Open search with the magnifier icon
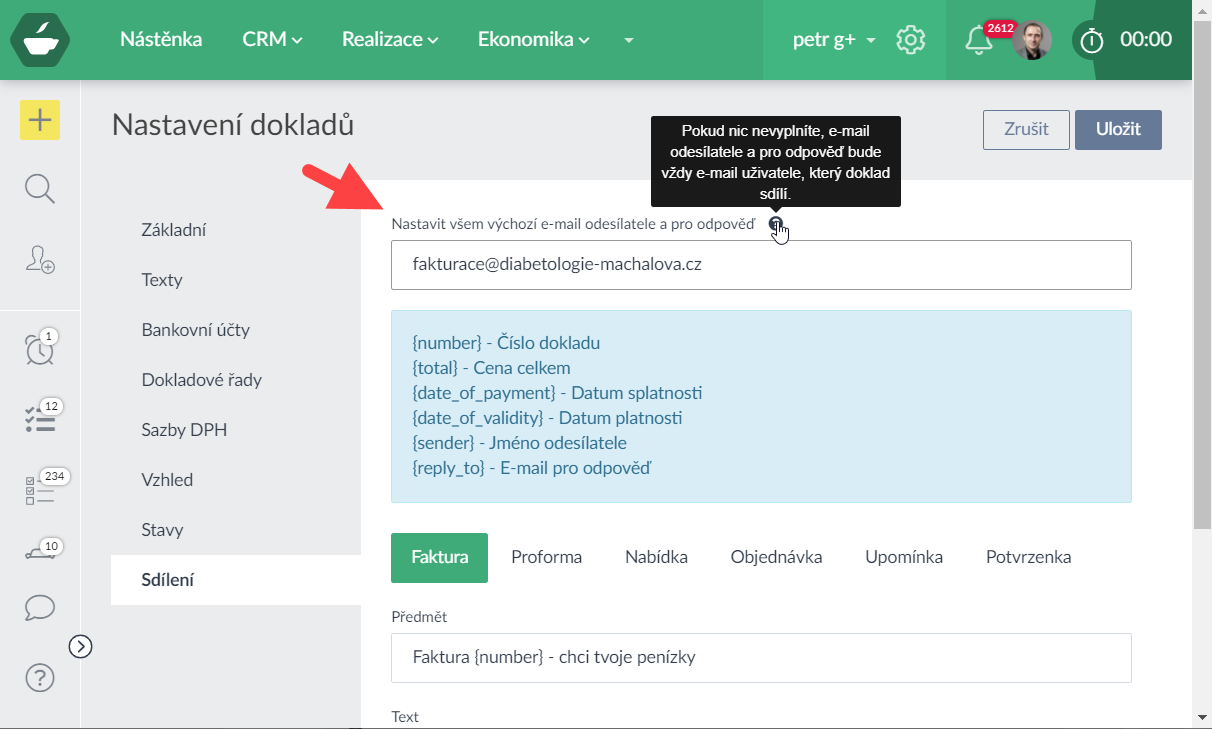The height and width of the screenshot is (729, 1212). pos(40,188)
